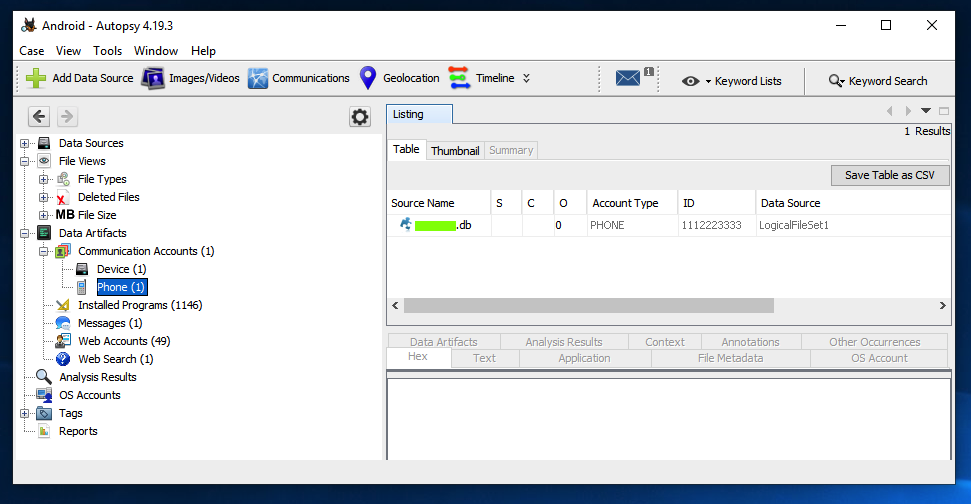Click the horizontal scrollbar thumb in table
The image size is (971, 504).
588,305
